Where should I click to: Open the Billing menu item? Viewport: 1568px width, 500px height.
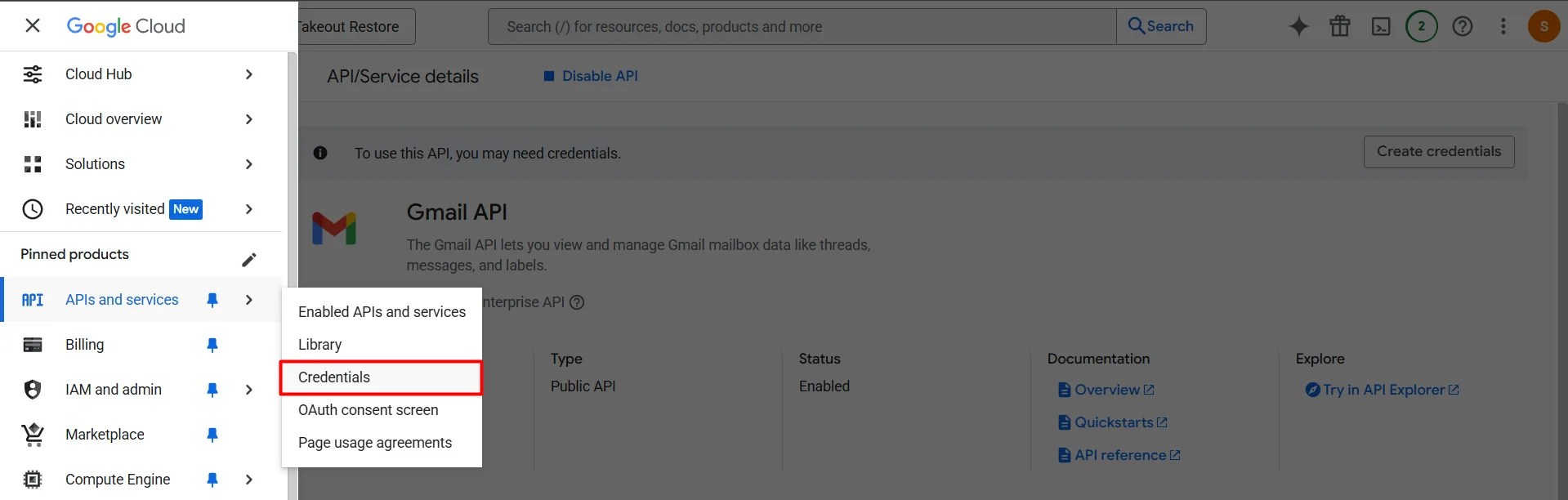coord(141,345)
